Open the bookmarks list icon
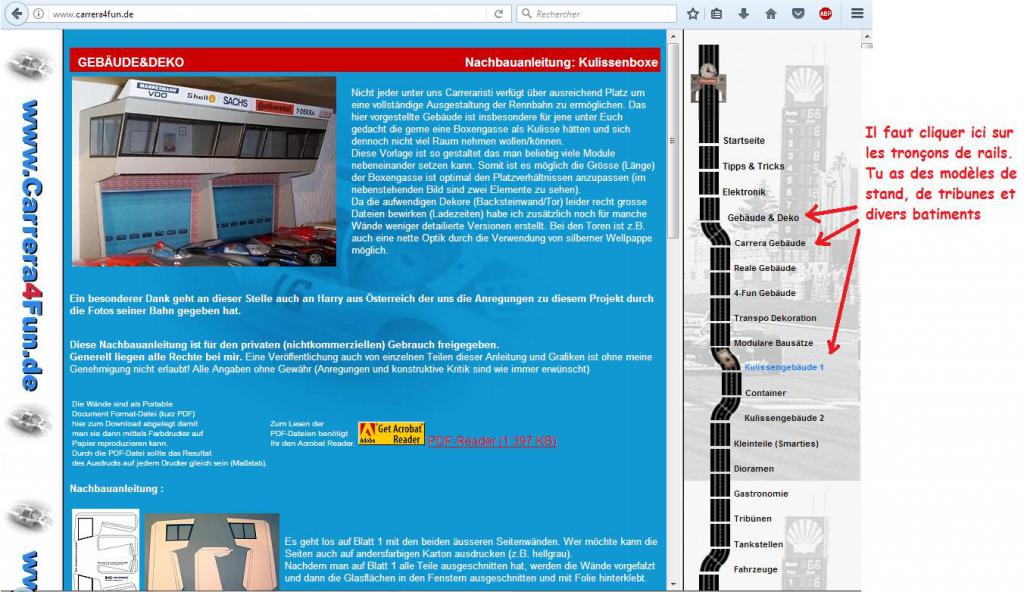 tap(717, 14)
